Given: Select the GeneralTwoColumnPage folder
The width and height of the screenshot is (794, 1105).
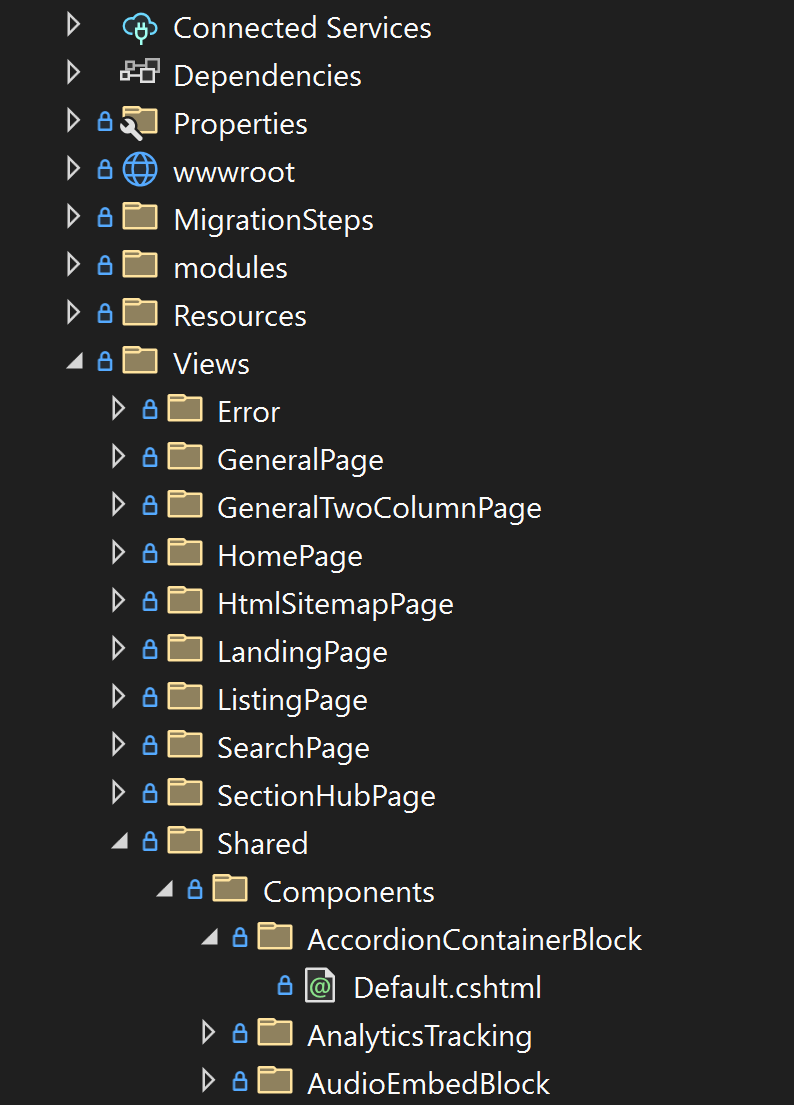Looking at the screenshot, I should [x=379, y=508].
